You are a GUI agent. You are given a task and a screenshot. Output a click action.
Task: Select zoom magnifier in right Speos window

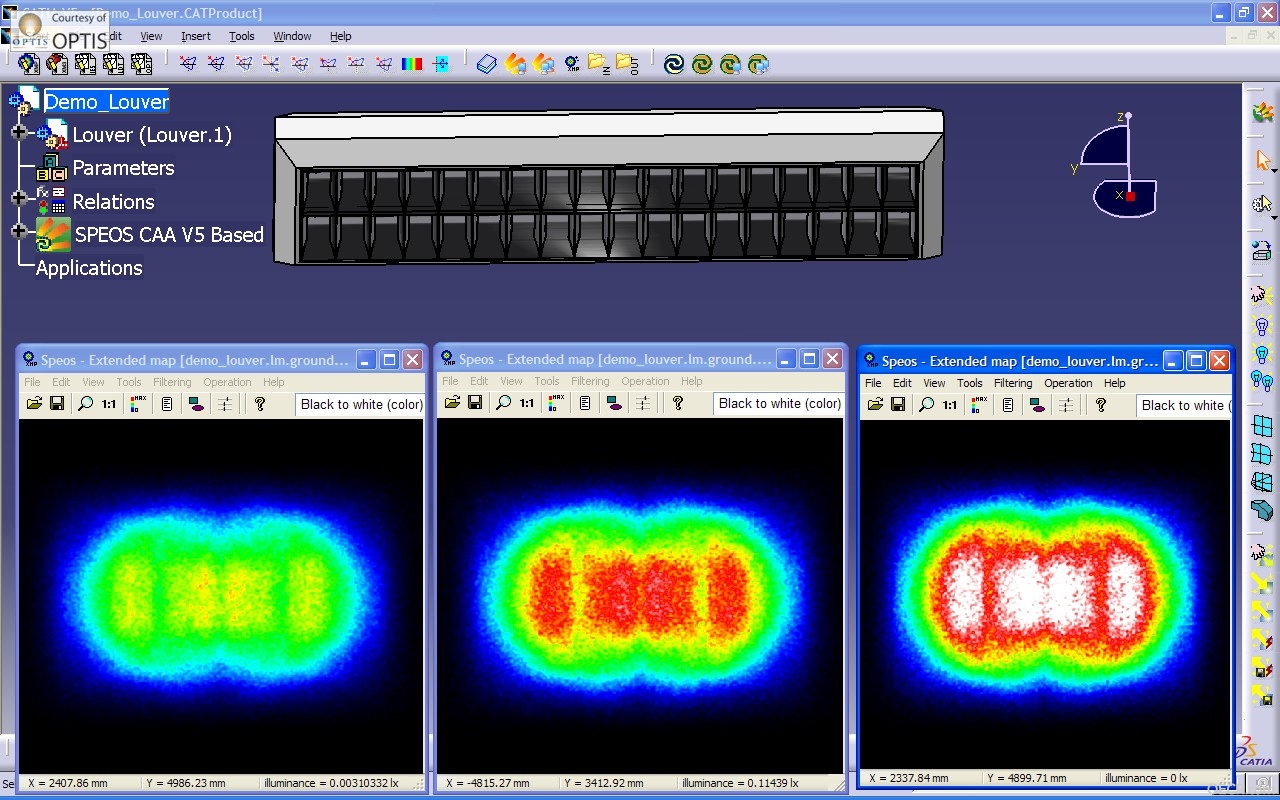pos(926,405)
